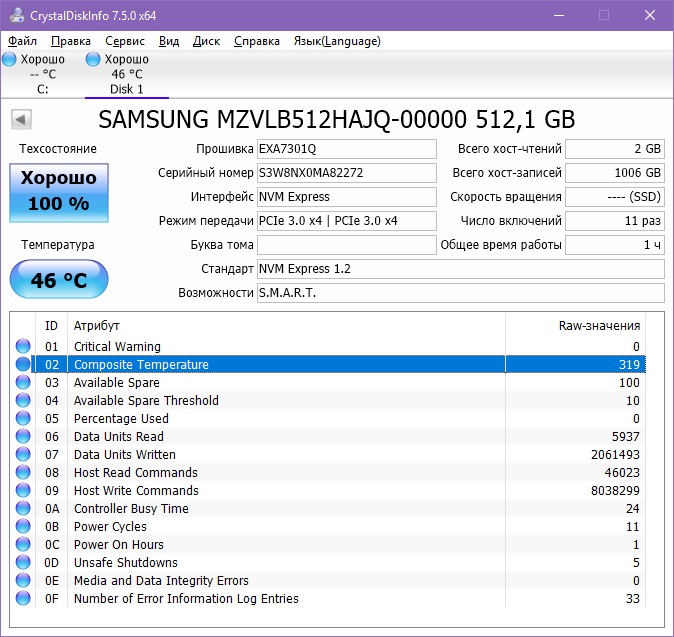Open the Вид menu

click(x=169, y=41)
